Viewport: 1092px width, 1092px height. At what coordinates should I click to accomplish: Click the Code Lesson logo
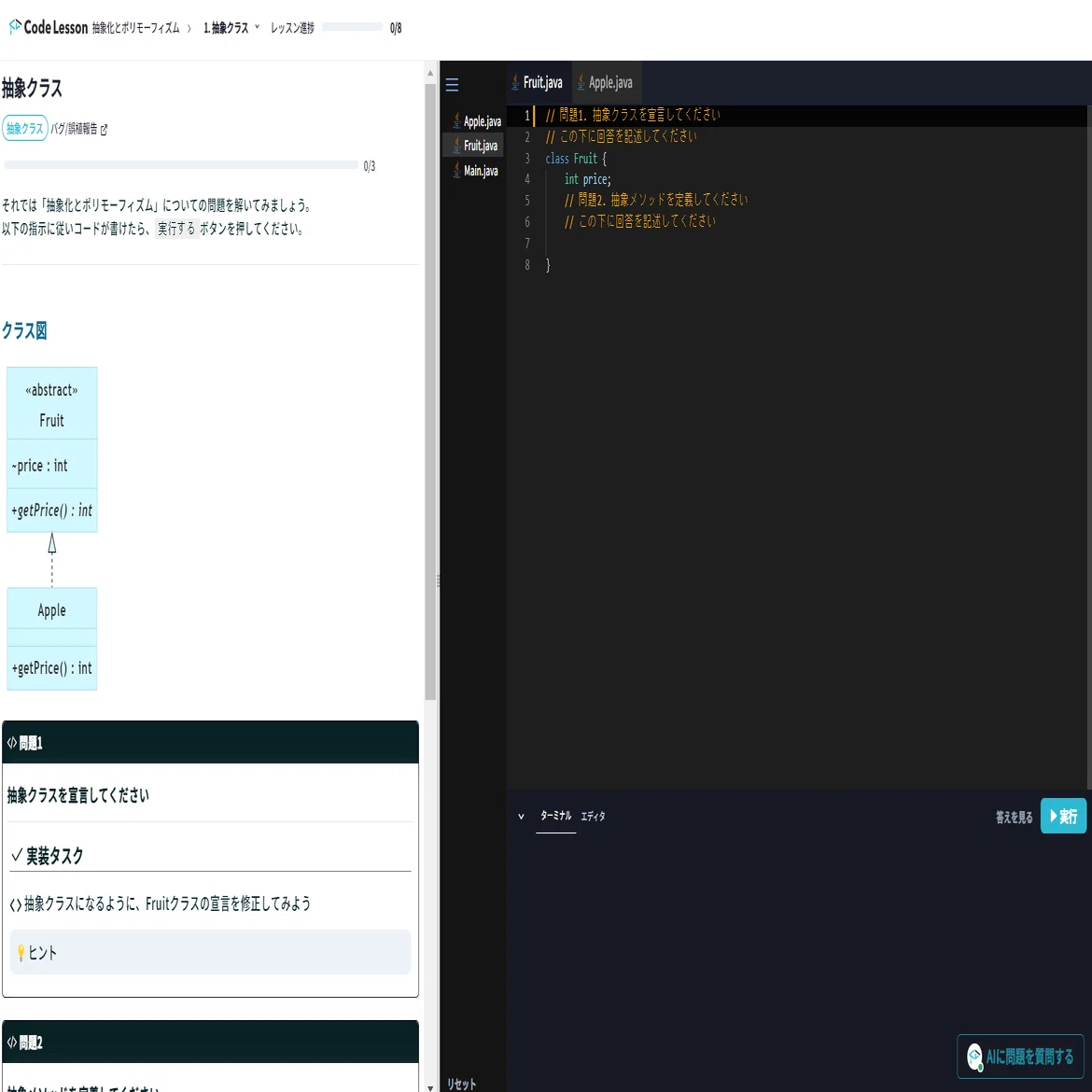pos(48,27)
